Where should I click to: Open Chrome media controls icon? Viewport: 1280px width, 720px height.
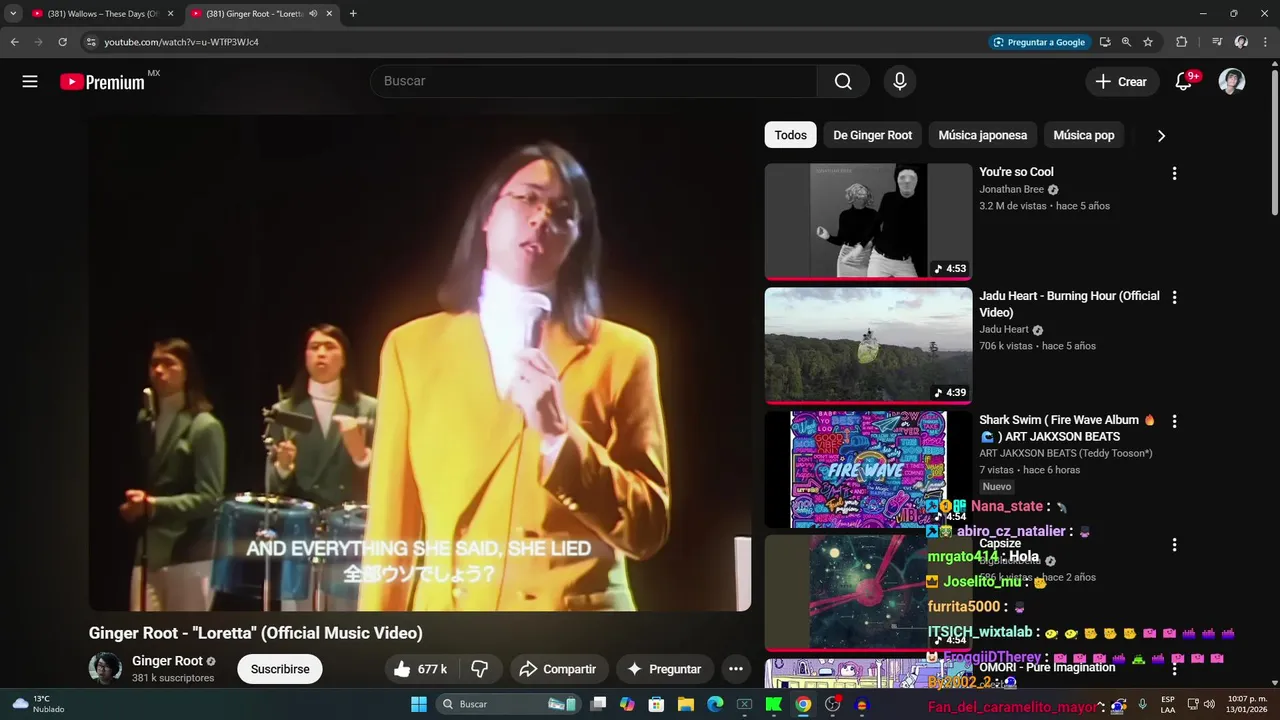click(1217, 42)
